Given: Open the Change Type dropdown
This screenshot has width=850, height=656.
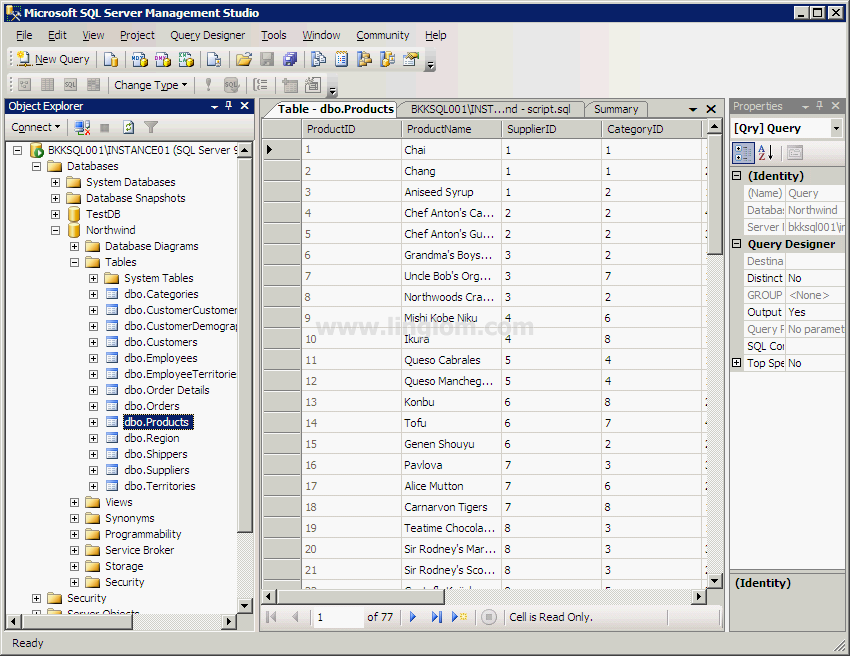Looking at the screenshot, I should pos(150,85).
